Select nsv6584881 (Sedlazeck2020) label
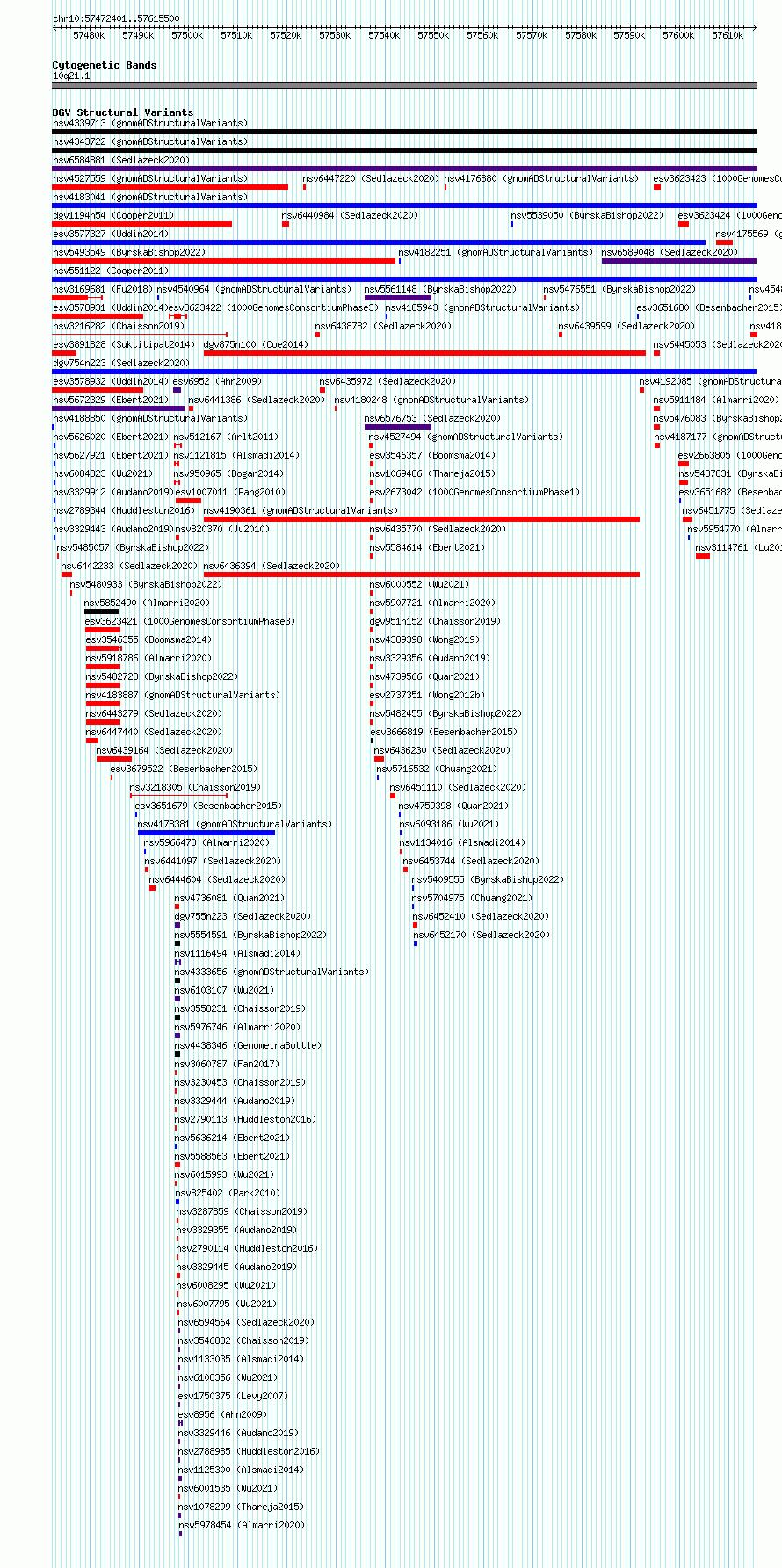 (121, 160)
